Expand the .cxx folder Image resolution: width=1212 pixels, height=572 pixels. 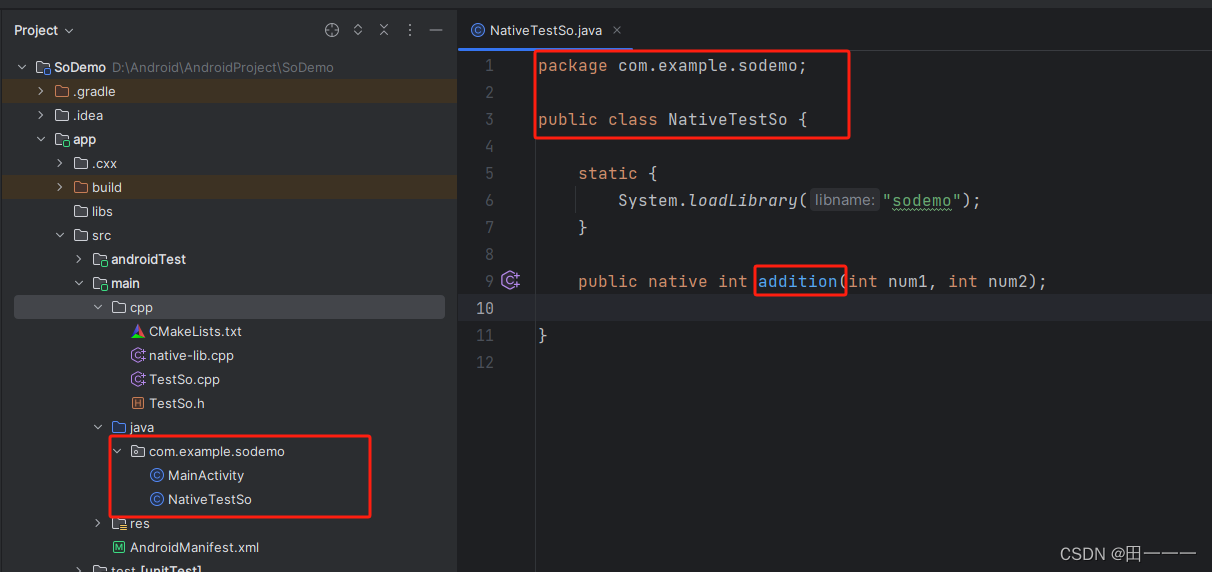[60, 163]
